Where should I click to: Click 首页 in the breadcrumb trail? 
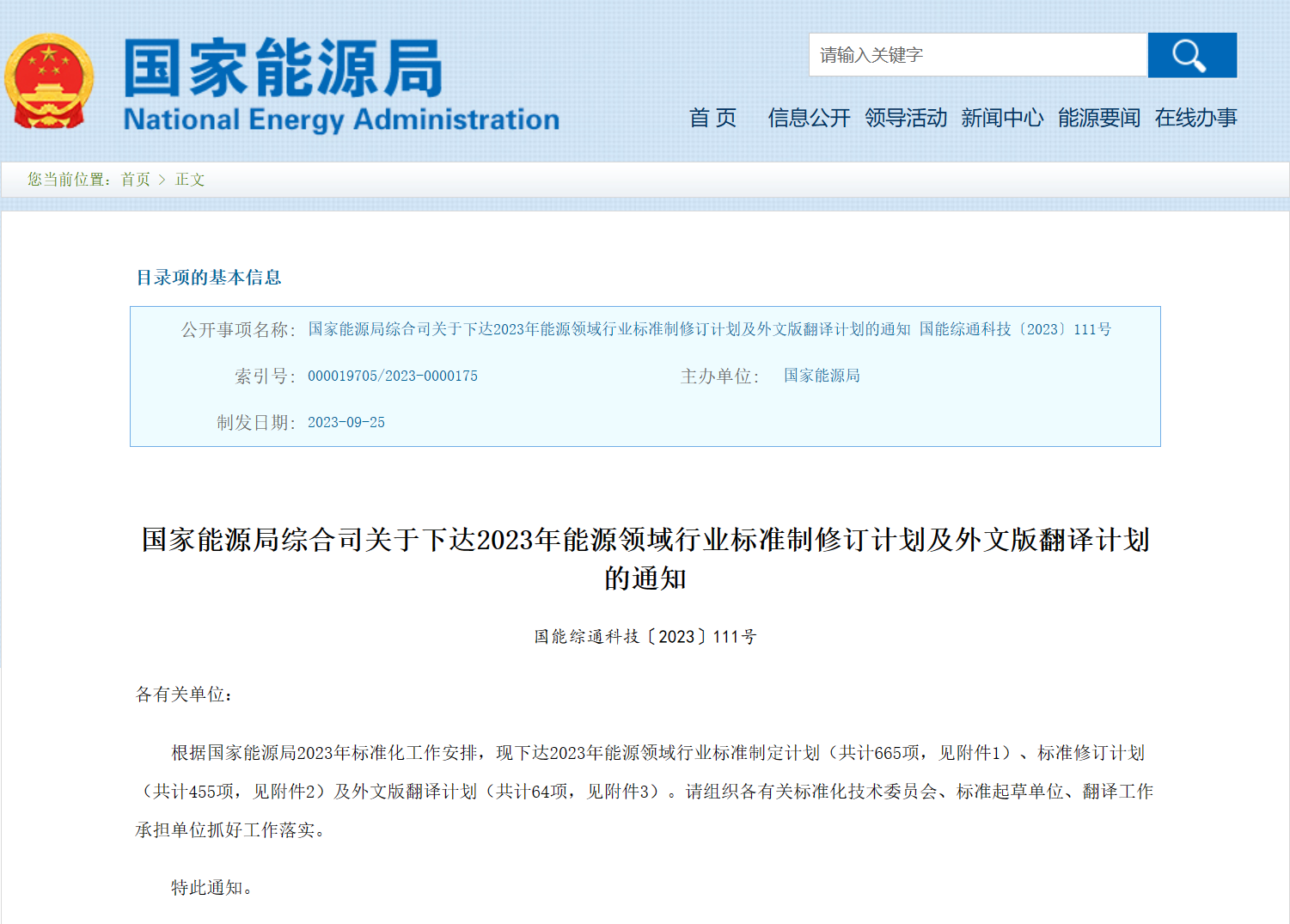pos(136,180)
